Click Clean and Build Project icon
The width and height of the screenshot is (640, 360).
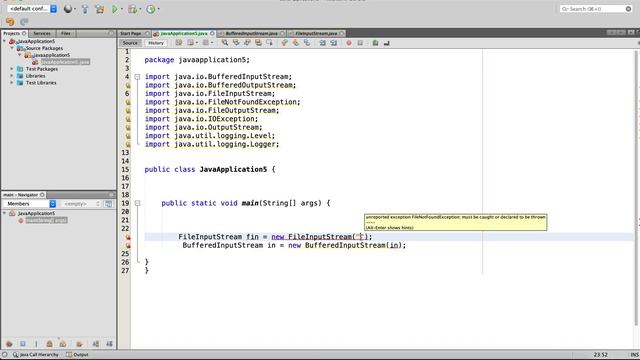pyautogui.click(x=100, y=9)
